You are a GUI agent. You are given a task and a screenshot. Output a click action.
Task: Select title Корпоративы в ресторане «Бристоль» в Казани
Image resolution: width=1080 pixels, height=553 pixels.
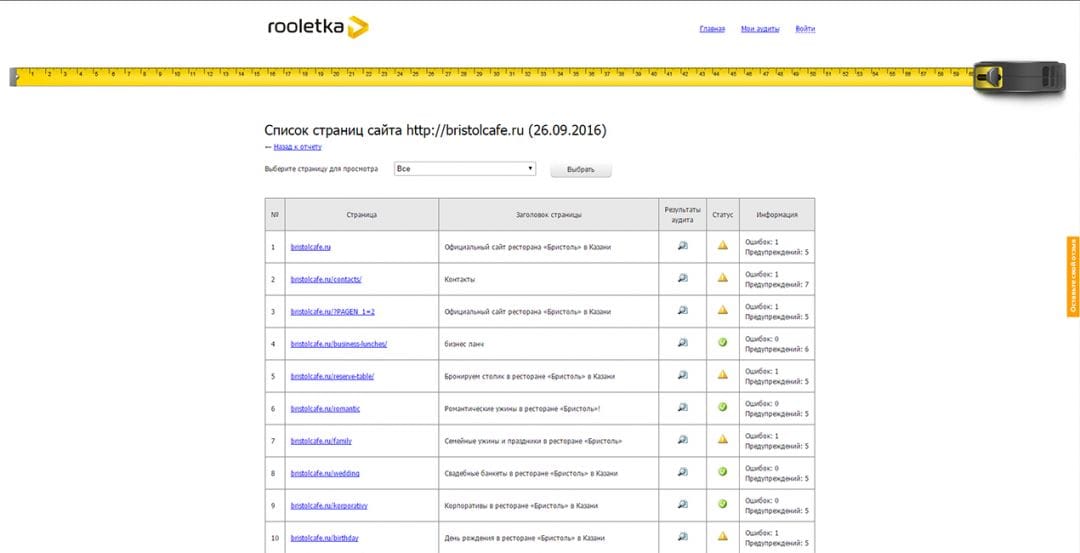click(521, 505)
